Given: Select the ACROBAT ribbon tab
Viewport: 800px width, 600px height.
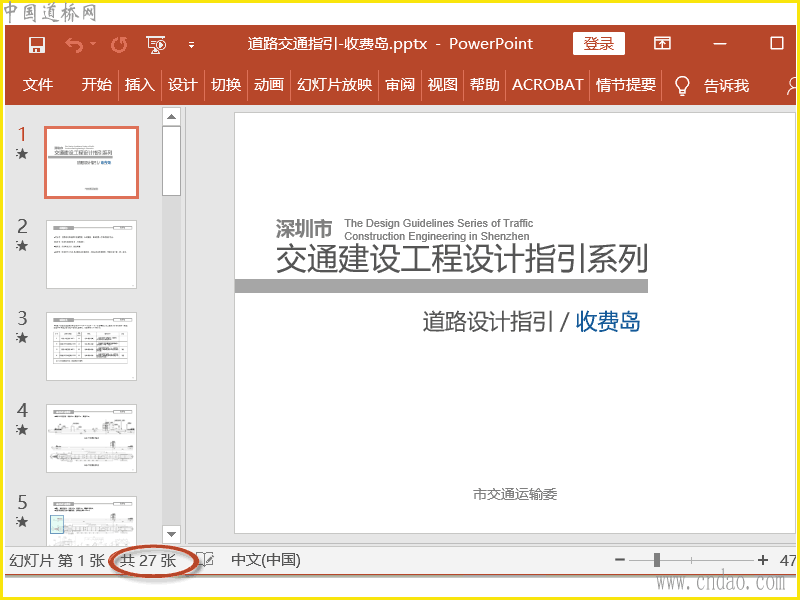Looking at the screenshot, I should [547, 84].
